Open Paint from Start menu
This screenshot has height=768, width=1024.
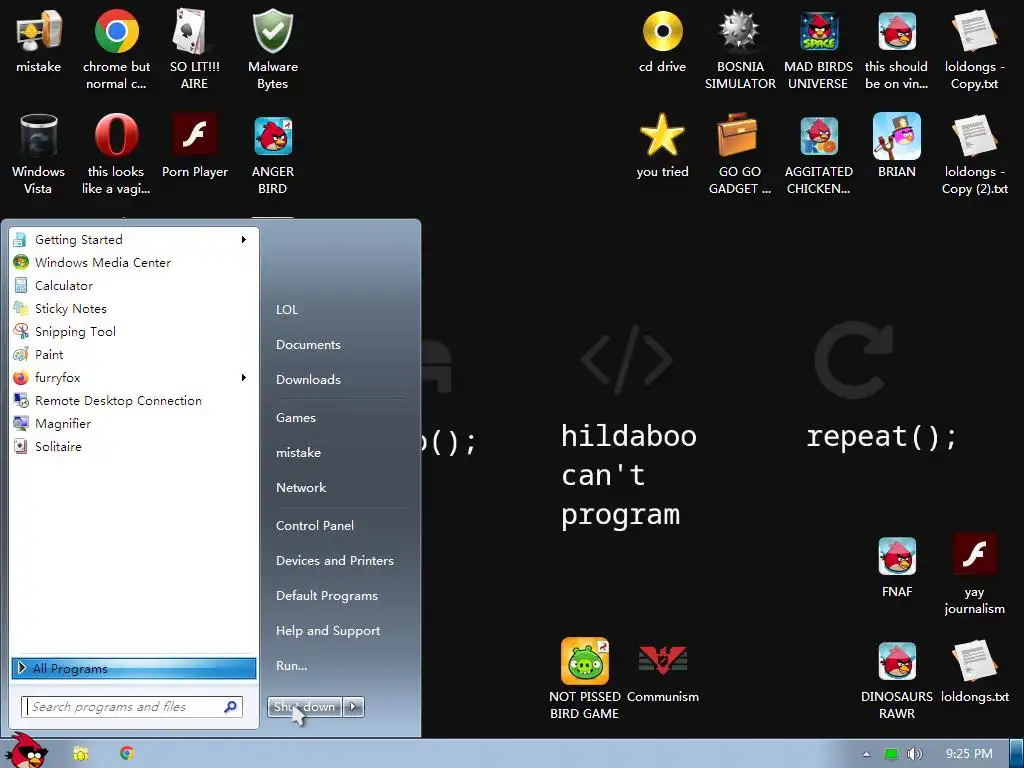pyautogui.click(x=134, y=355)
